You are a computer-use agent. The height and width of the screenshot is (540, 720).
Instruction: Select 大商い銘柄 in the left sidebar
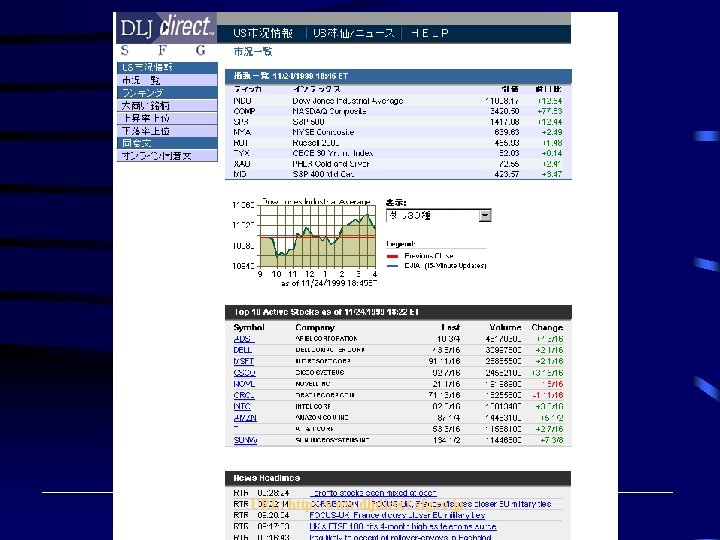point(167,106)
